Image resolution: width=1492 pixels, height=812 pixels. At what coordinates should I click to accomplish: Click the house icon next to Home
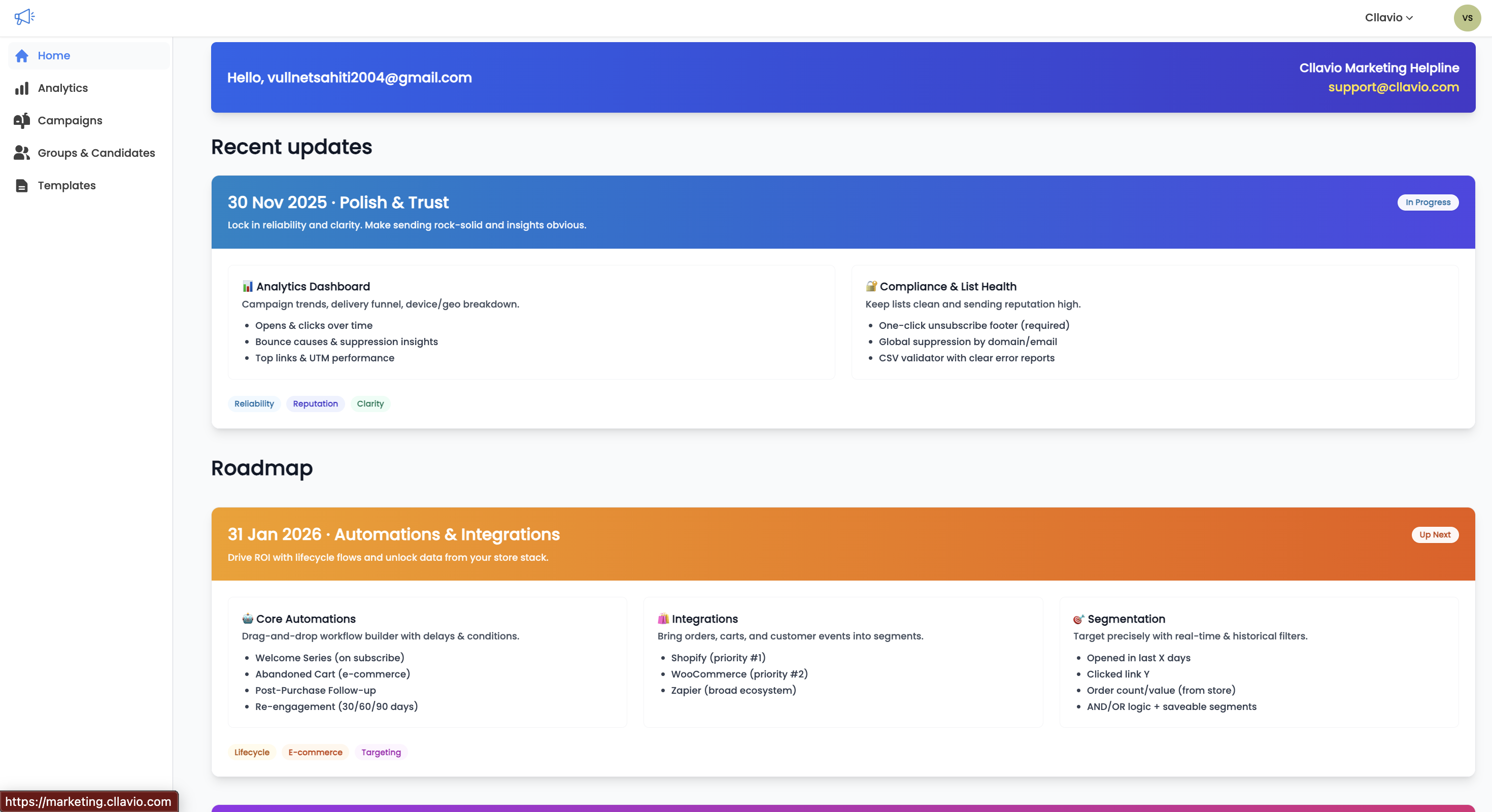click(21, 56)
